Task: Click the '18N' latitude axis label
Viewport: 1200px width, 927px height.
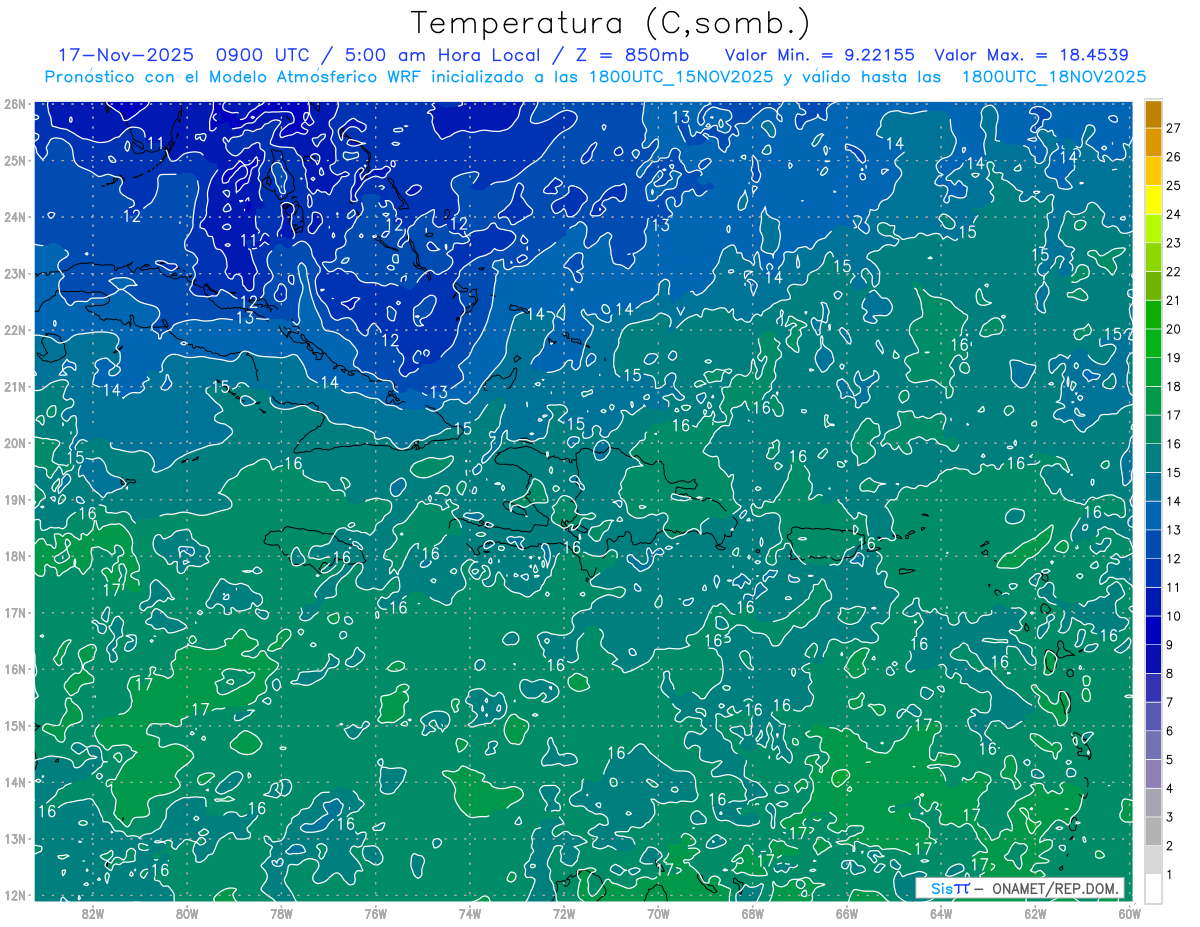Action: point(14,556)
